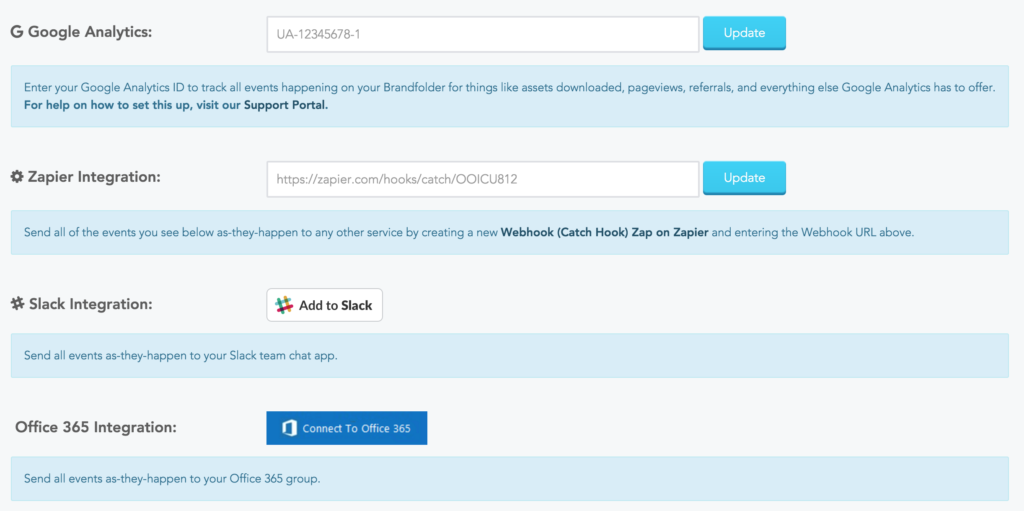Connect To Office 365
The width and height of the screenshot is (1024, 511).
tap(347, 428)
